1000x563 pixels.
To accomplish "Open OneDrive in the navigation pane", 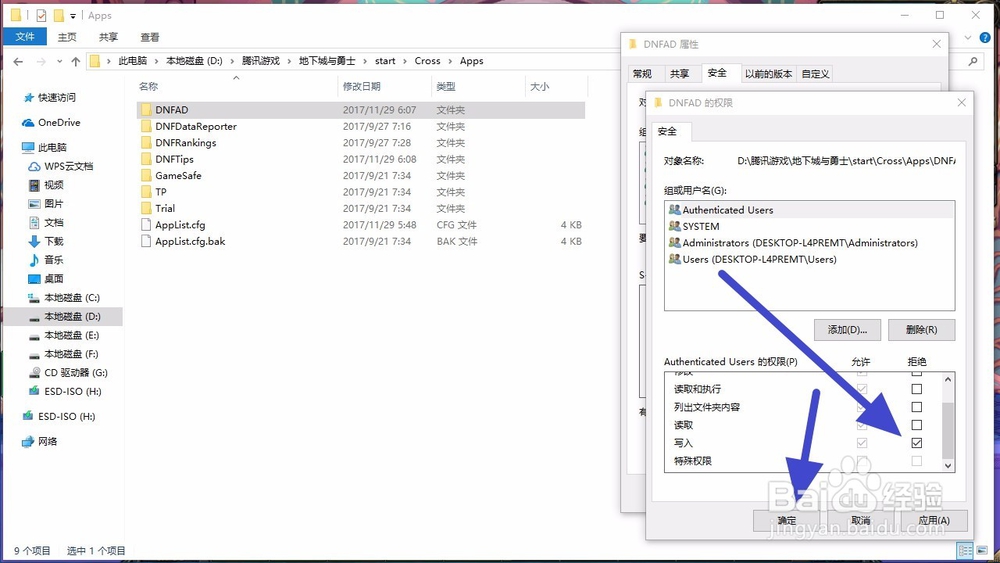I will tap(51, 122).
